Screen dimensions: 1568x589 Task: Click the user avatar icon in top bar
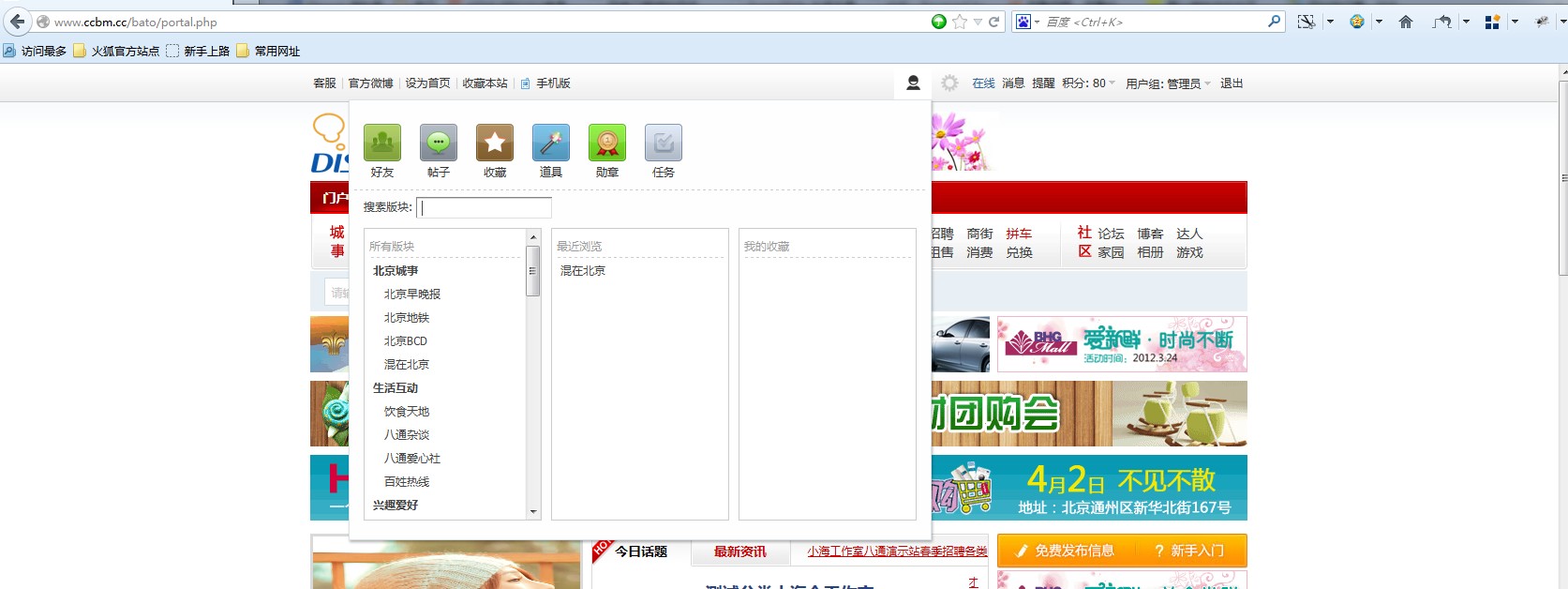913,83
